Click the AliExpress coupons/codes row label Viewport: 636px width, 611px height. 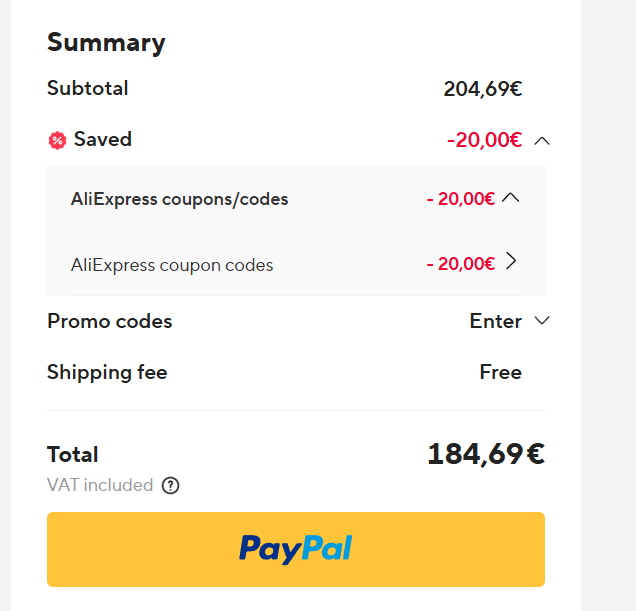179,199
